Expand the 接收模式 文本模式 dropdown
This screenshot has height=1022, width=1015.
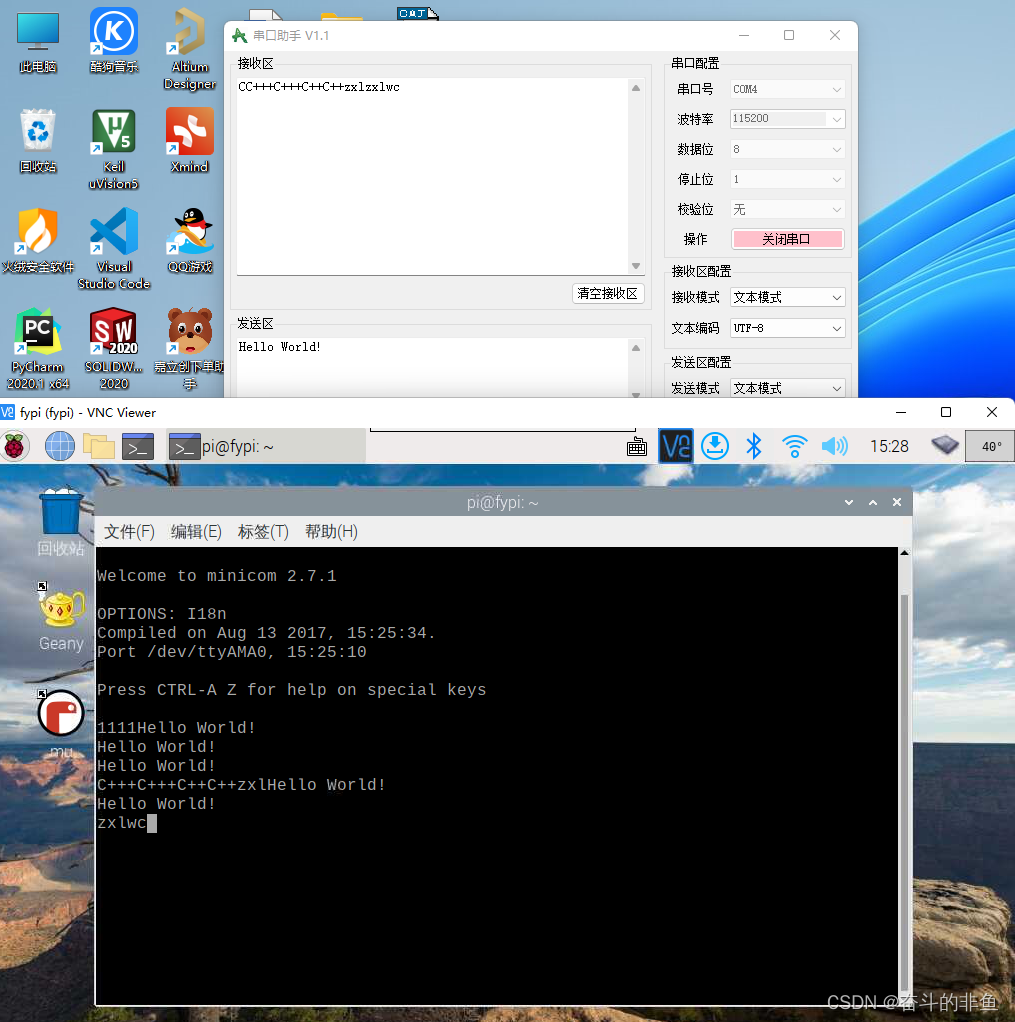(787, 297)
